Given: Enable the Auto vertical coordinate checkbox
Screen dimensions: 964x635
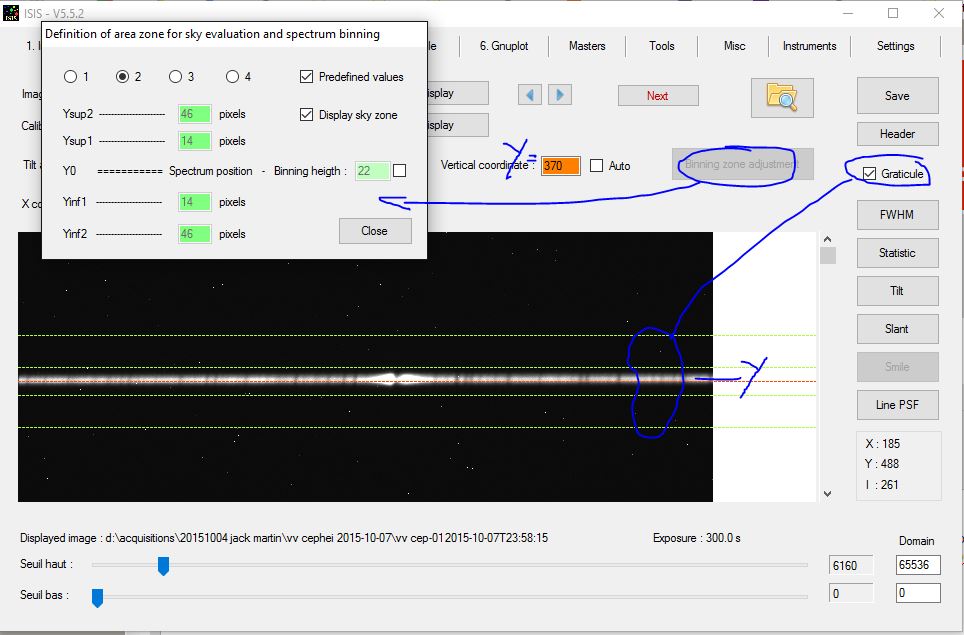Looking at the screenshot, I should pos(597,166).
